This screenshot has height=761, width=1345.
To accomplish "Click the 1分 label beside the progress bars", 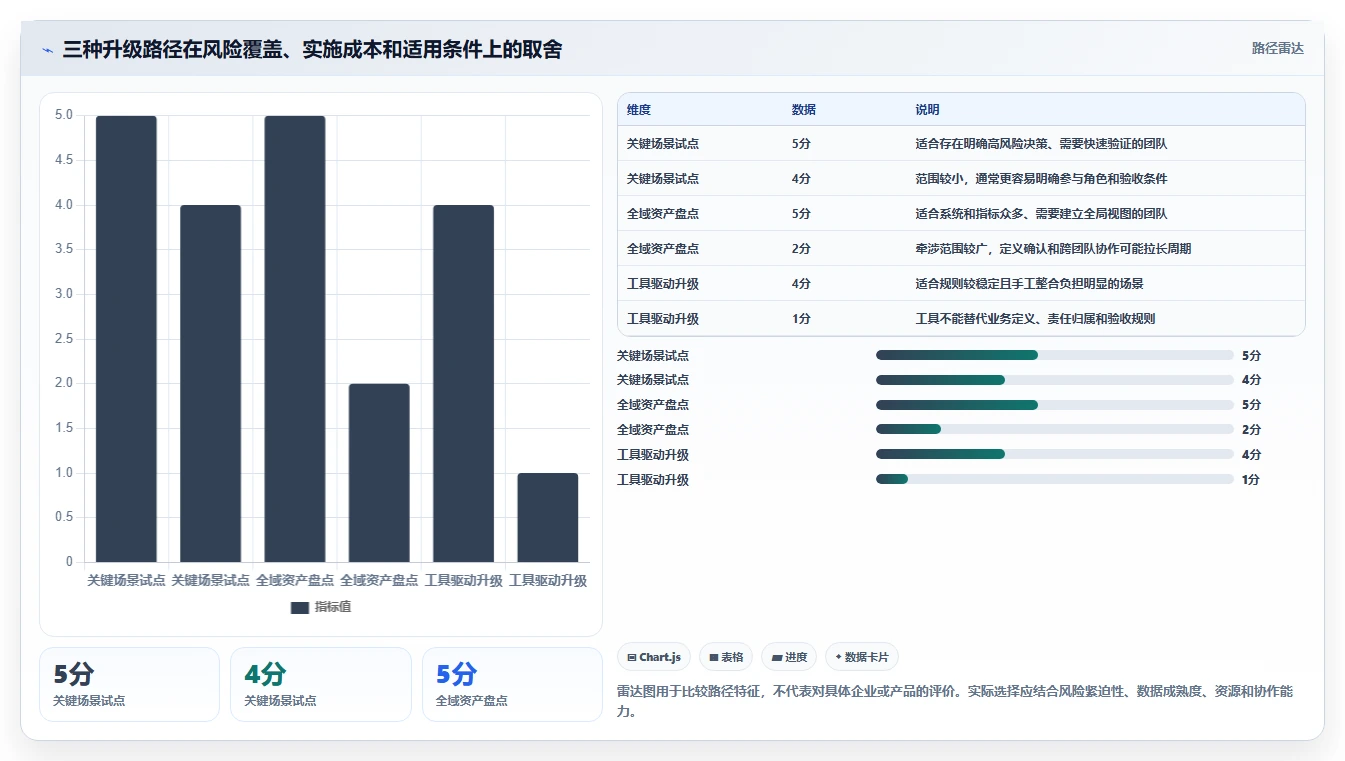I will click(x=1251, y=480).
